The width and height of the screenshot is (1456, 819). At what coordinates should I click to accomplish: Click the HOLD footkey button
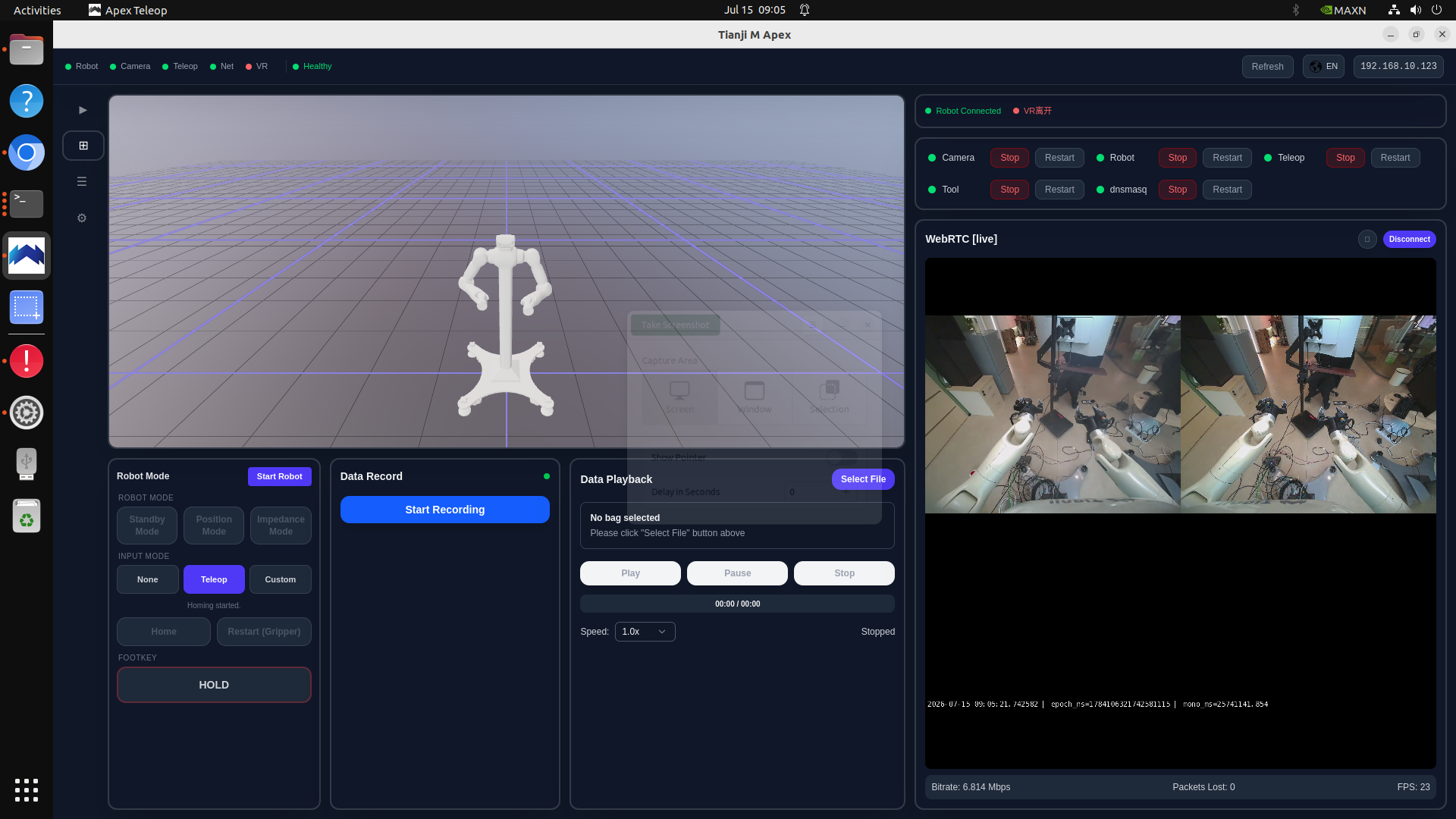[x=214, y=685]
